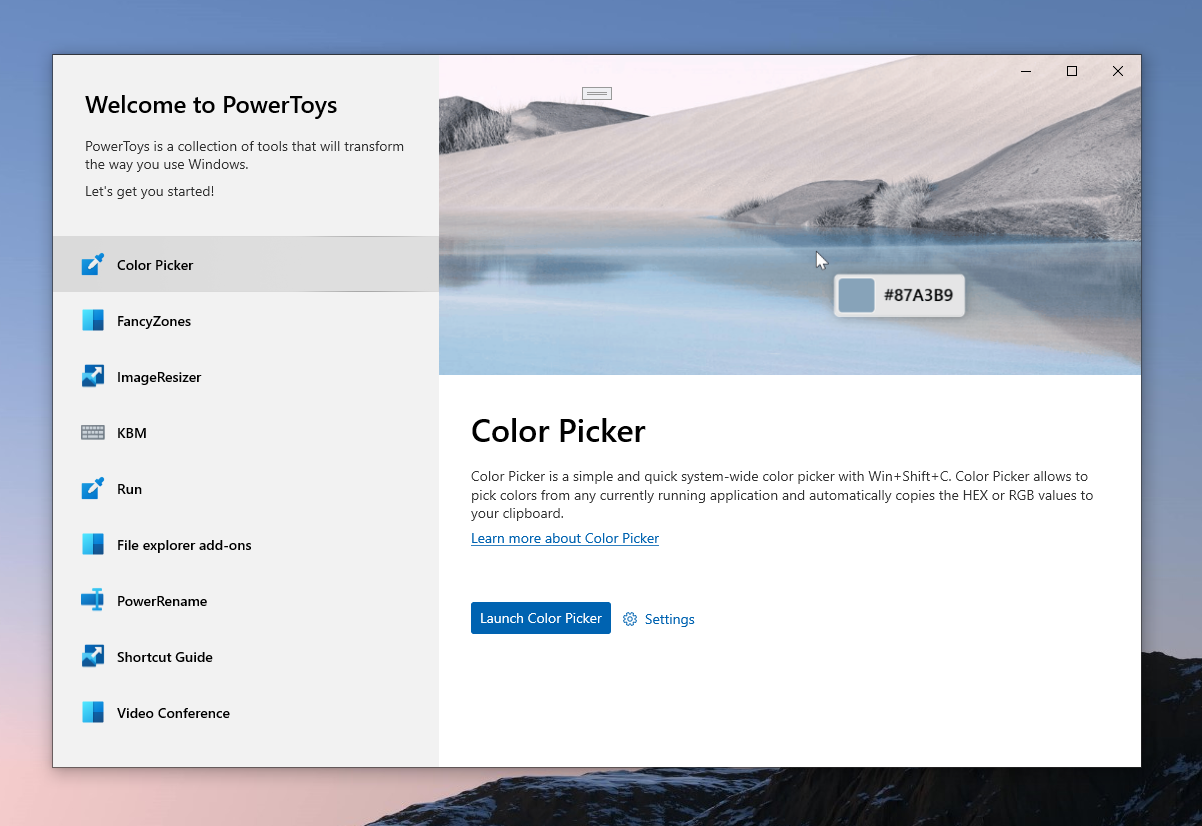The height and width of the screenshot is (826, 1202).
Task: Open File explorer add-ons section
Action: (246, 545)
